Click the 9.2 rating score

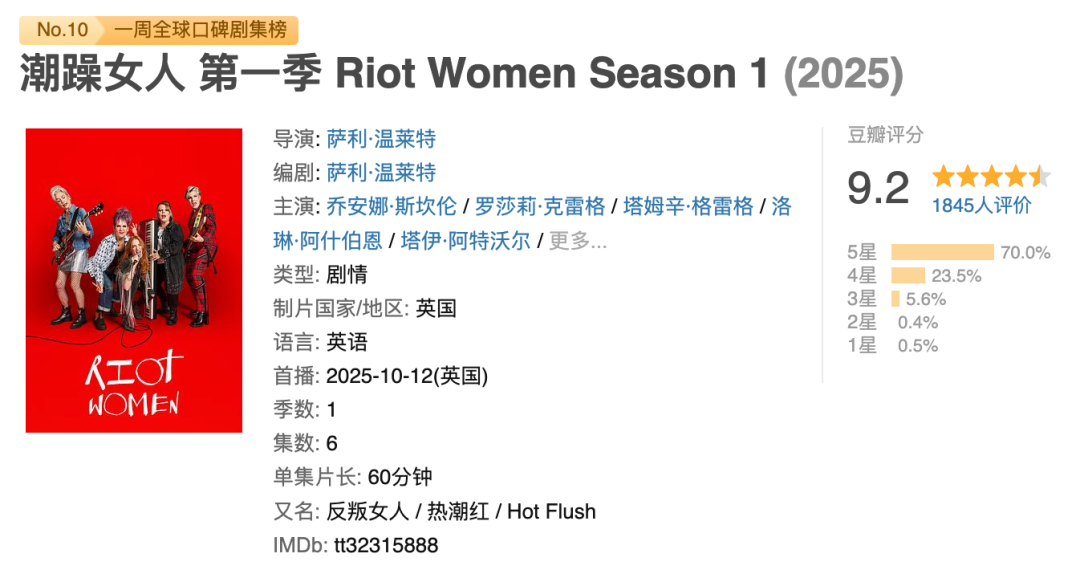point(878,188)
